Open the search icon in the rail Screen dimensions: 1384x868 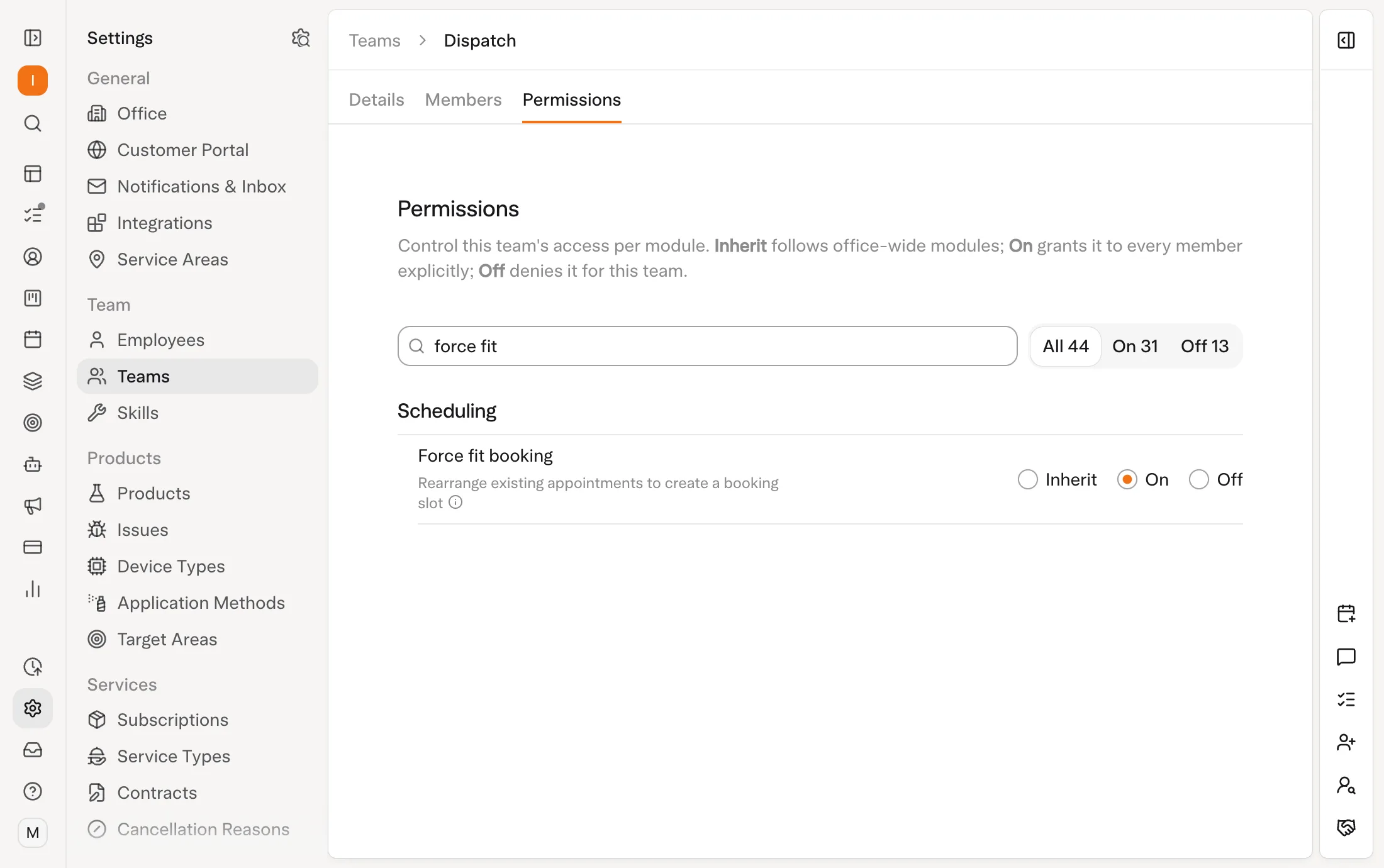pyautogui.click(x=33, y=123)
